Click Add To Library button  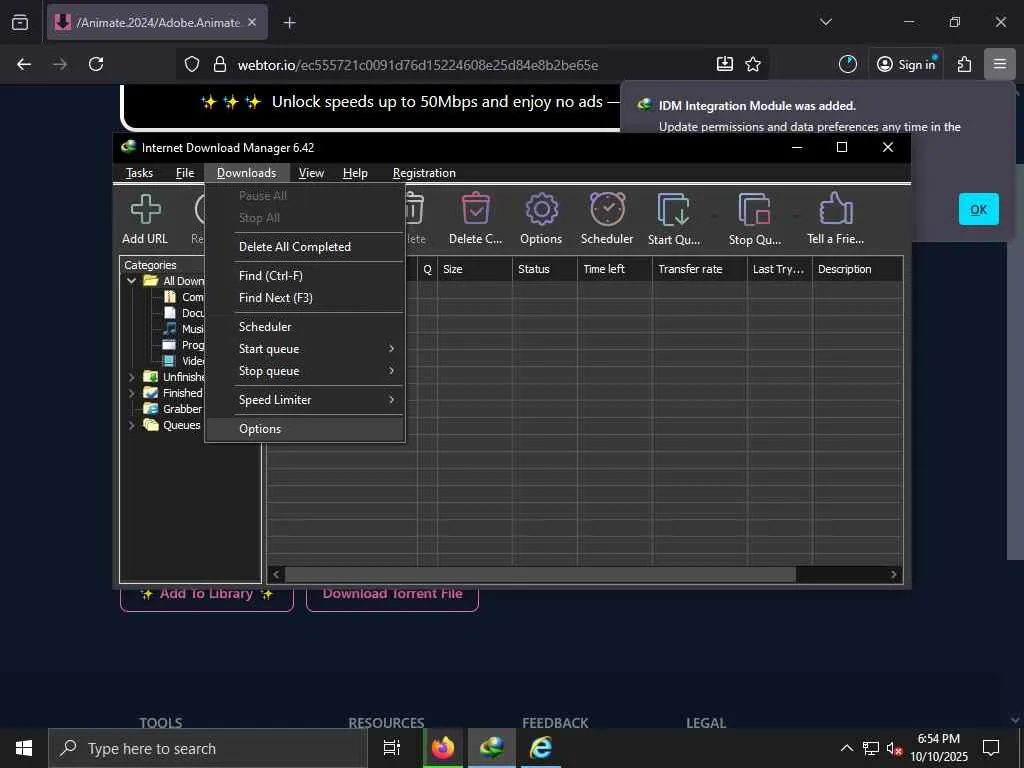(x=206, y=596)
